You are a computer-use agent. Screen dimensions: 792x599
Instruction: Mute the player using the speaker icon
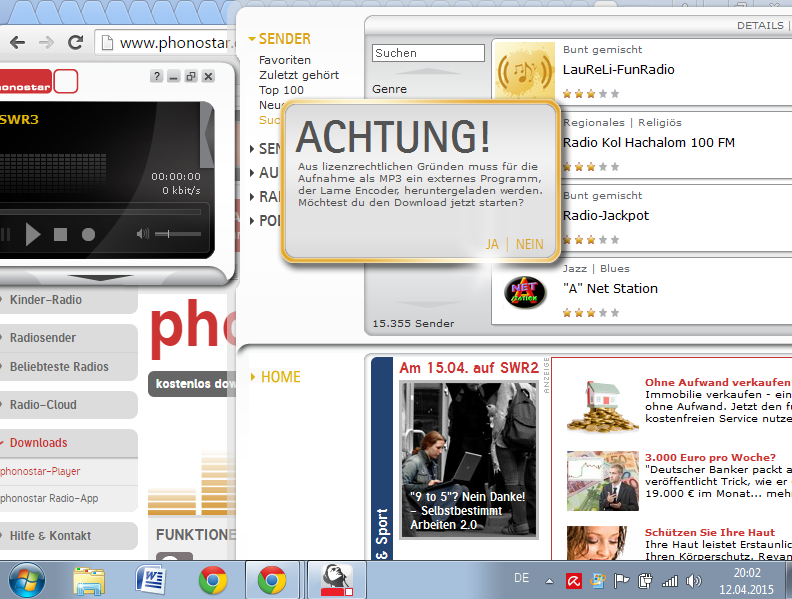(142, 234)
